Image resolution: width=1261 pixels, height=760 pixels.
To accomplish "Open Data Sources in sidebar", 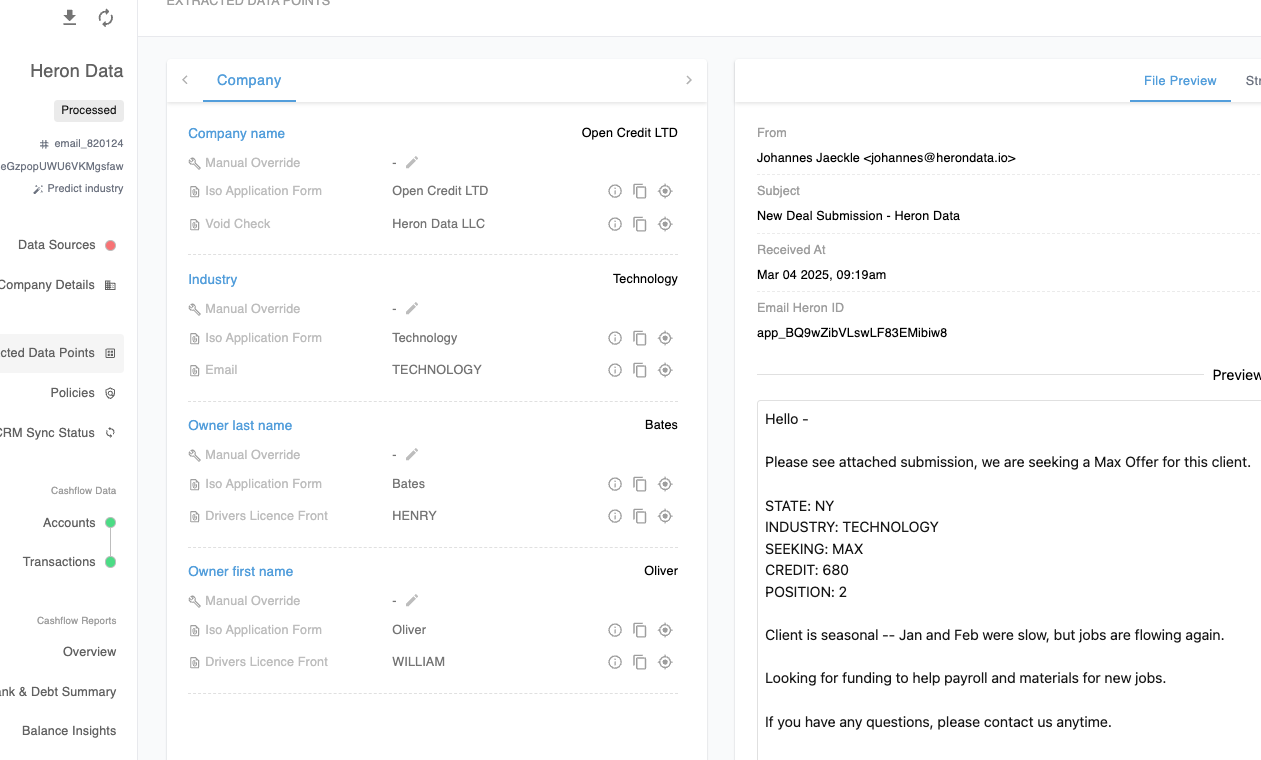I will pos(66,245).
